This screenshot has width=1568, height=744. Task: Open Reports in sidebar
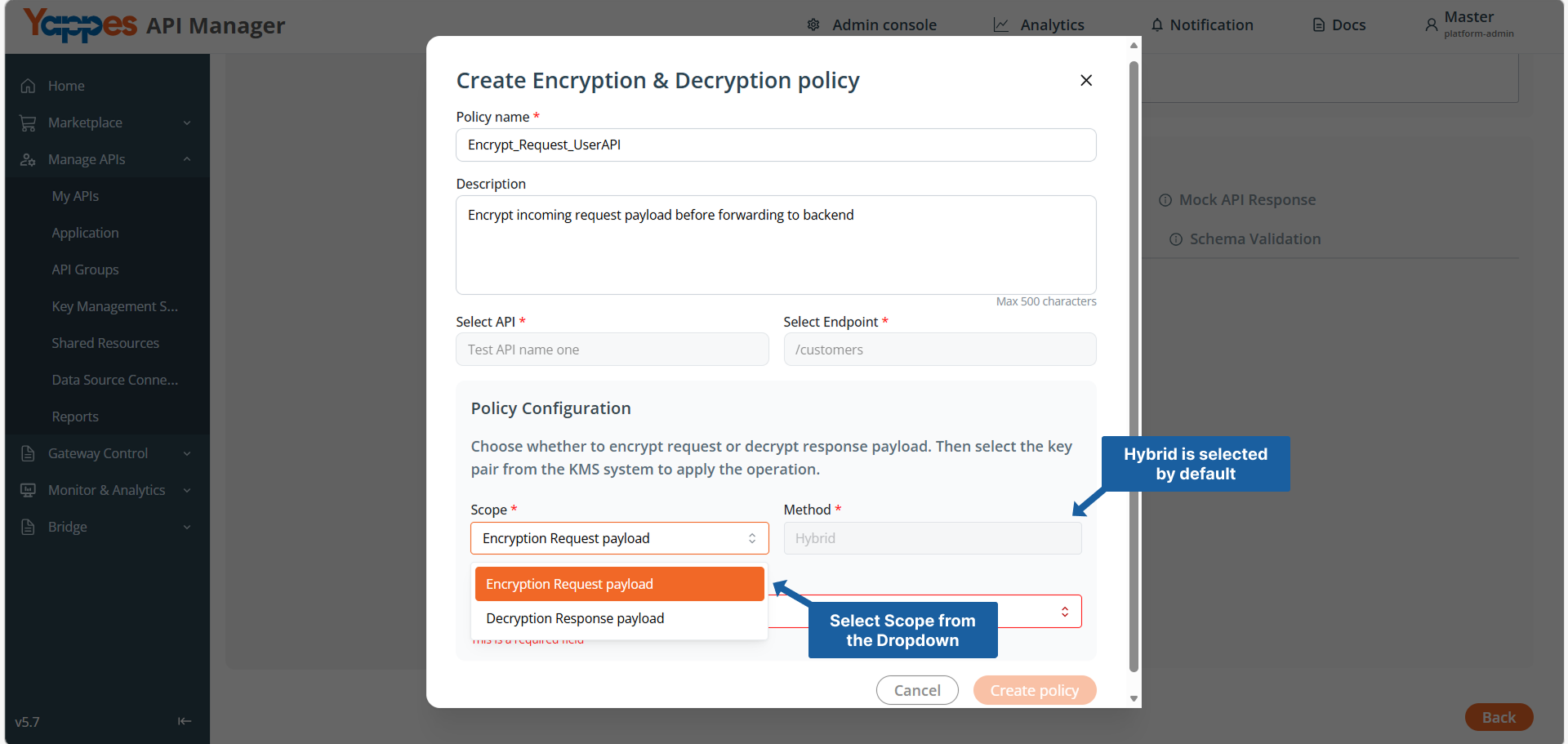click(75, 417)
